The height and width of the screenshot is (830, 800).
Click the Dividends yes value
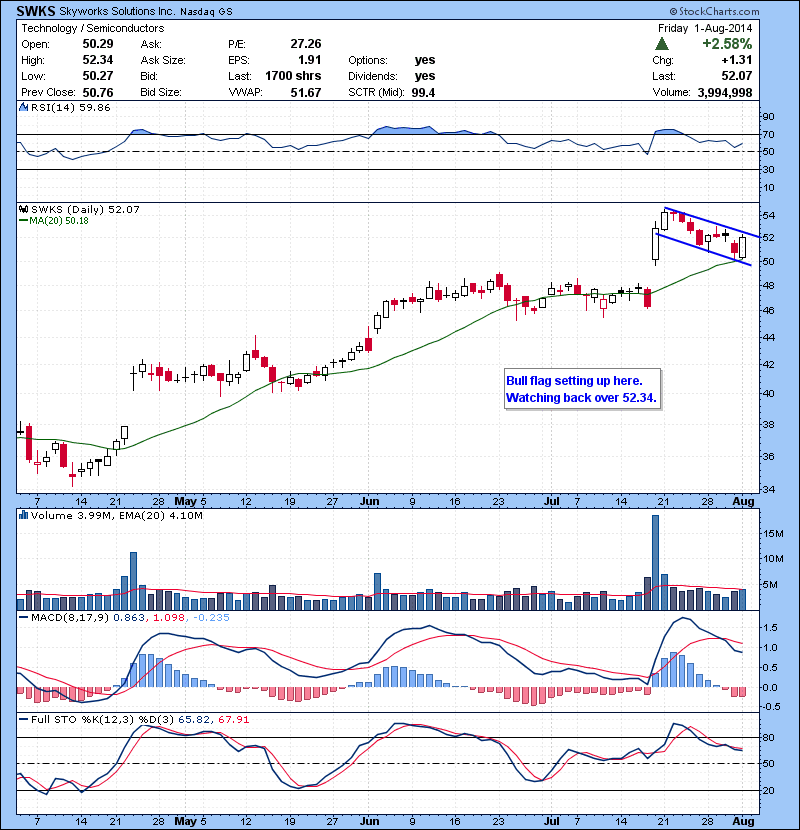[425, 76]
